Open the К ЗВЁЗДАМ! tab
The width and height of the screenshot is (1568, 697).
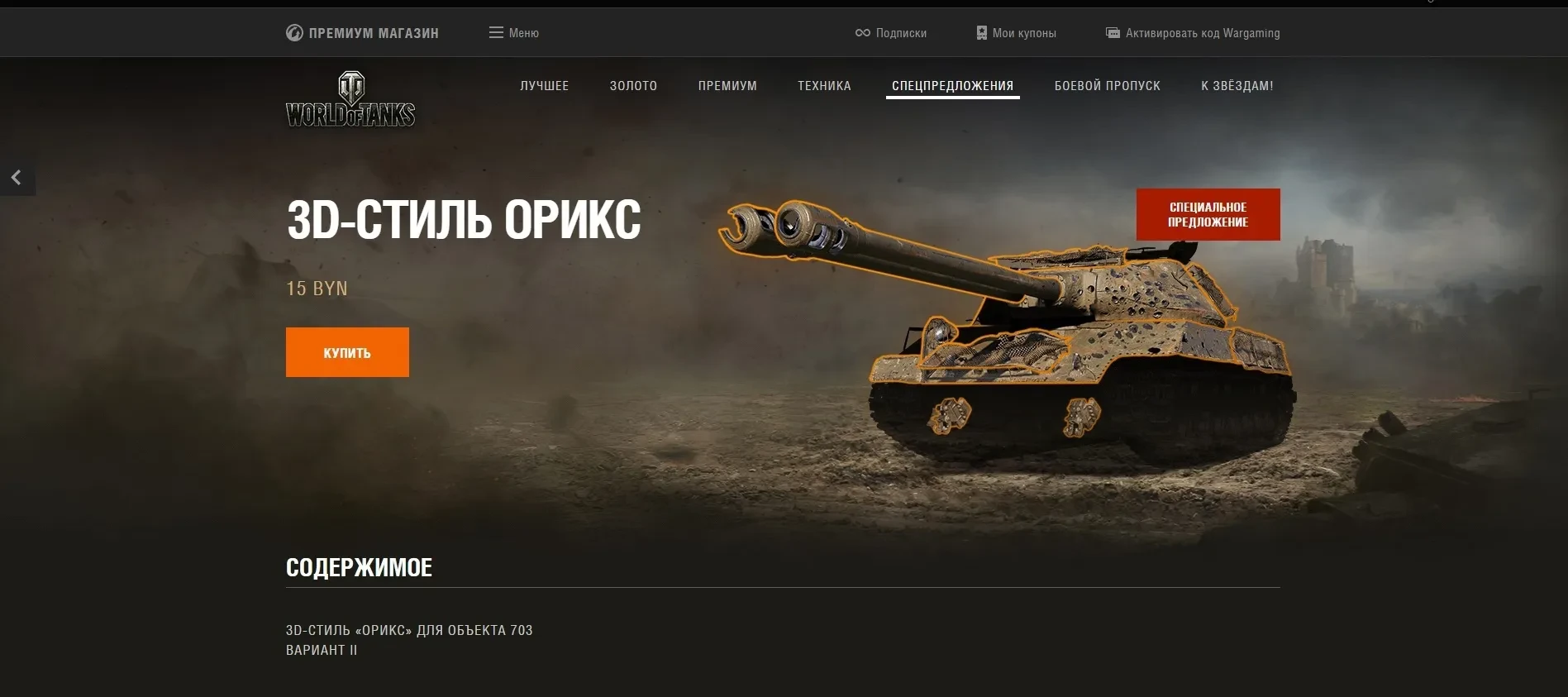(1237, 86)
